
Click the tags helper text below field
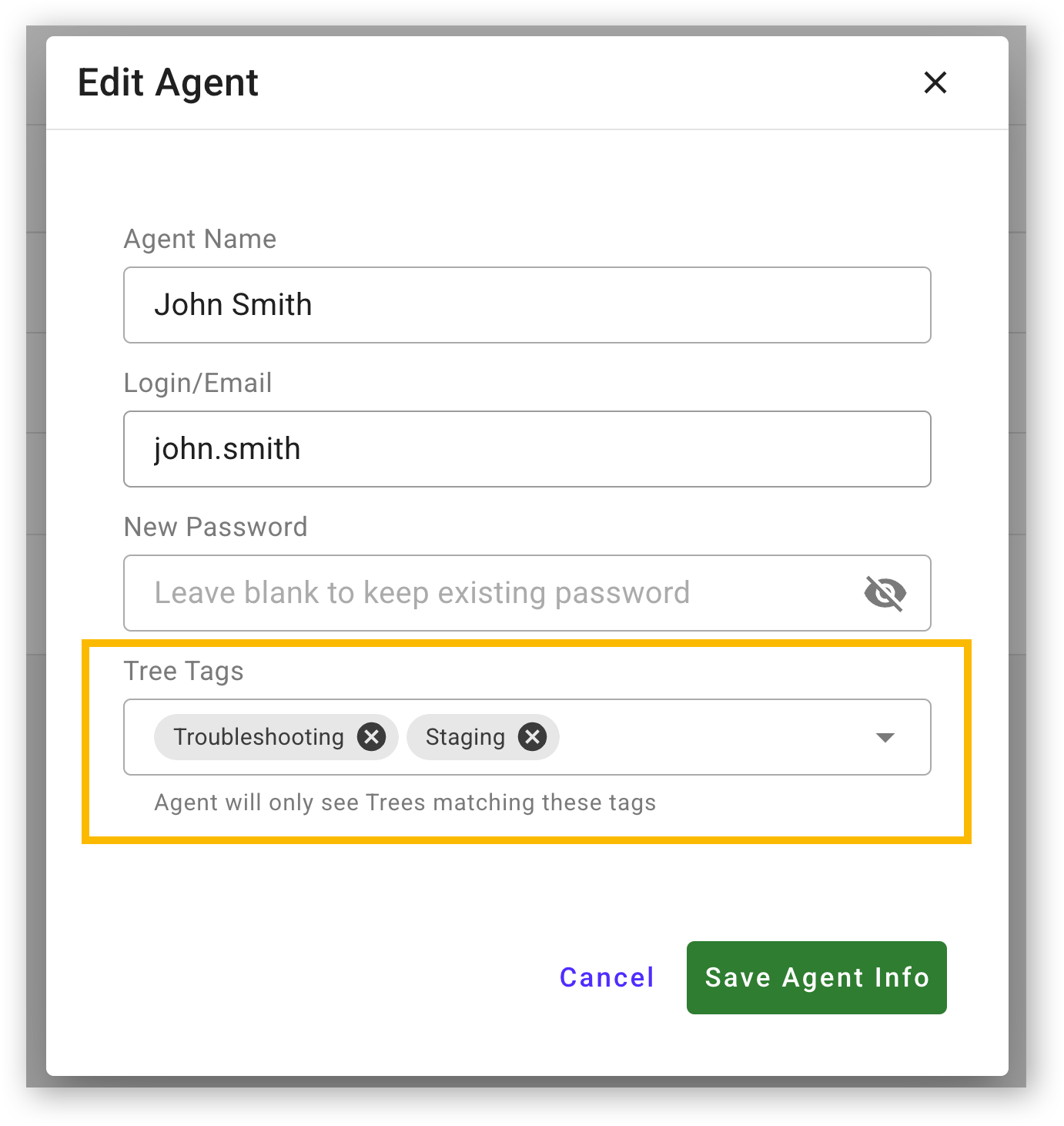[405, 803]
